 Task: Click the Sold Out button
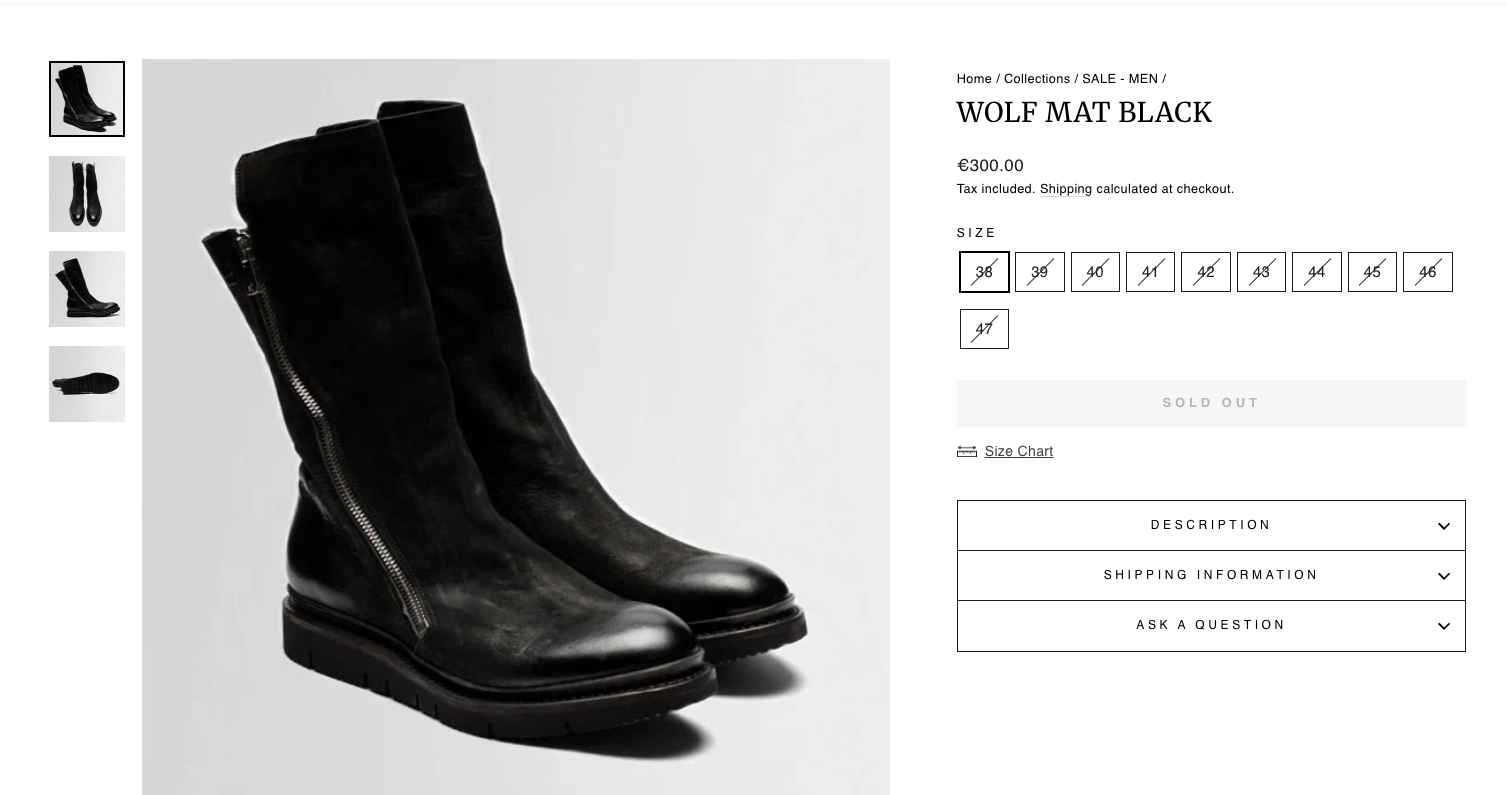coord(1210,403)
